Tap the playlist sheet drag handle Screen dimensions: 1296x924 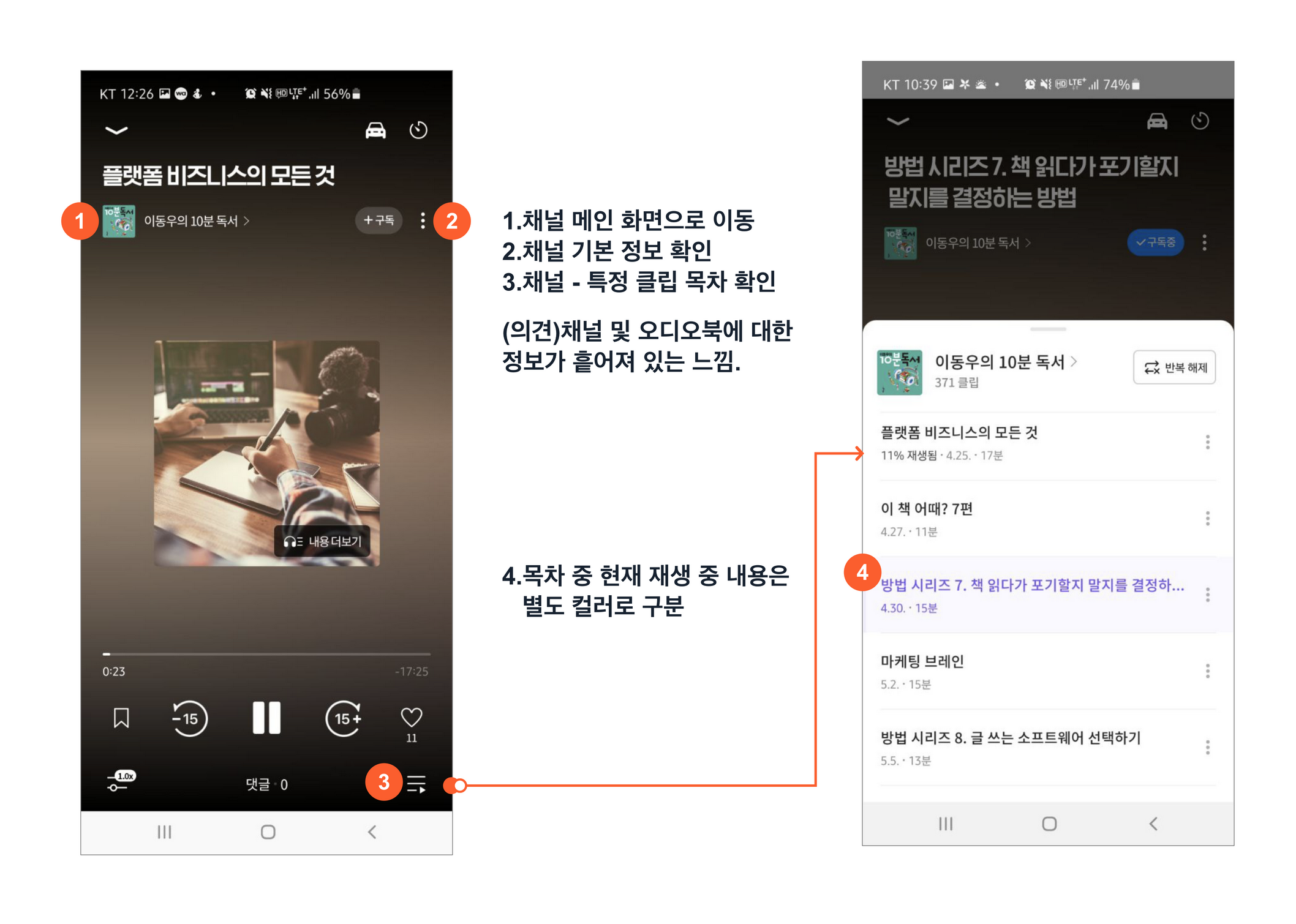(x=1048, y=329)
